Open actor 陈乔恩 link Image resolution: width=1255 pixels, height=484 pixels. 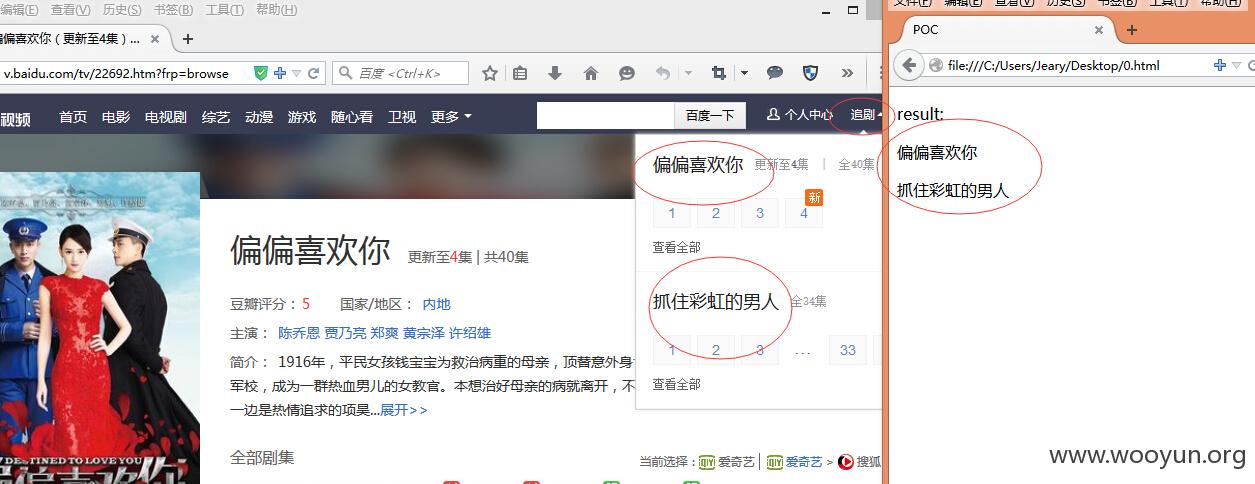(299, 333)
